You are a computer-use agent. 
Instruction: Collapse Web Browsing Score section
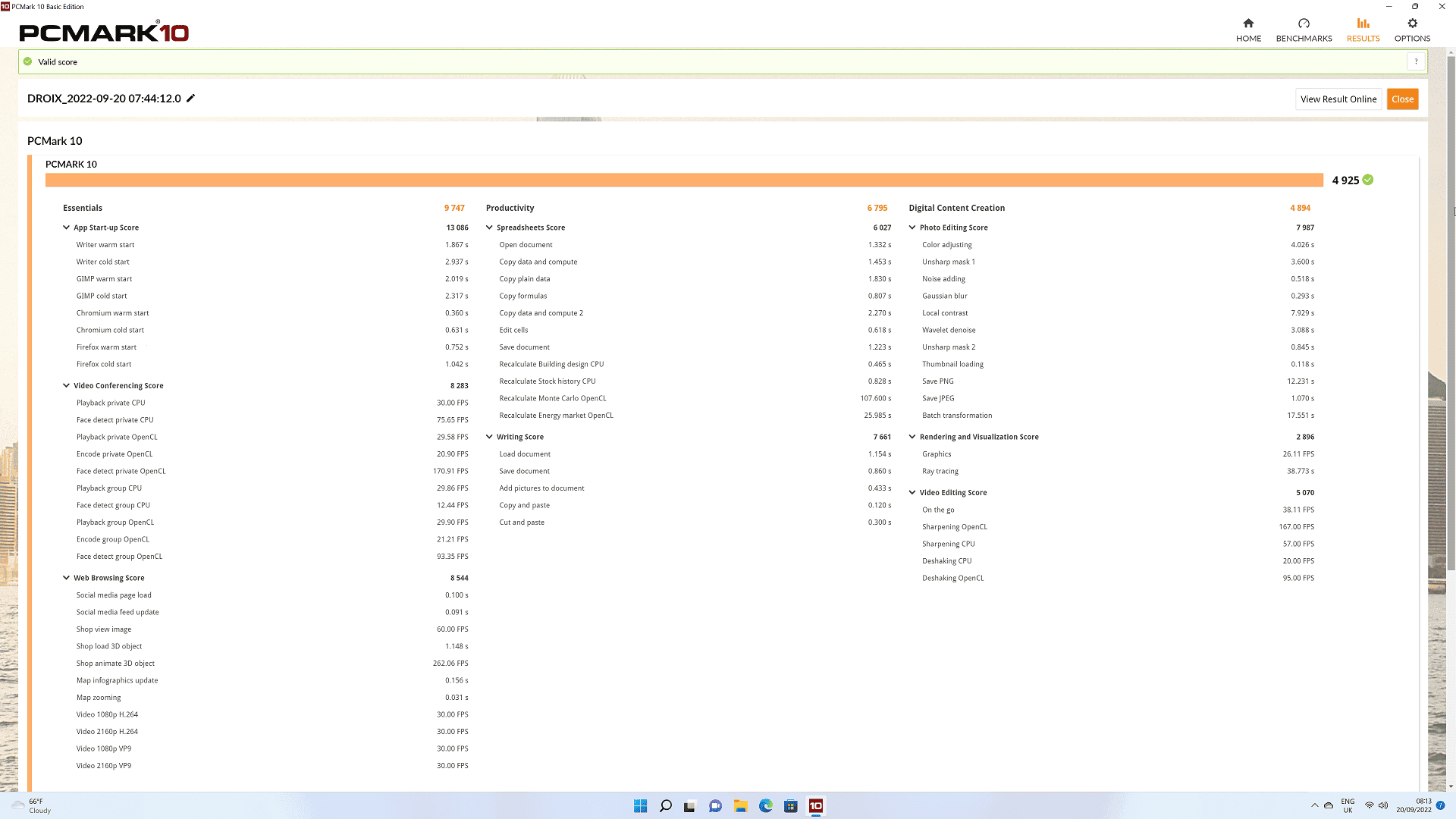[x=67, y=578]
